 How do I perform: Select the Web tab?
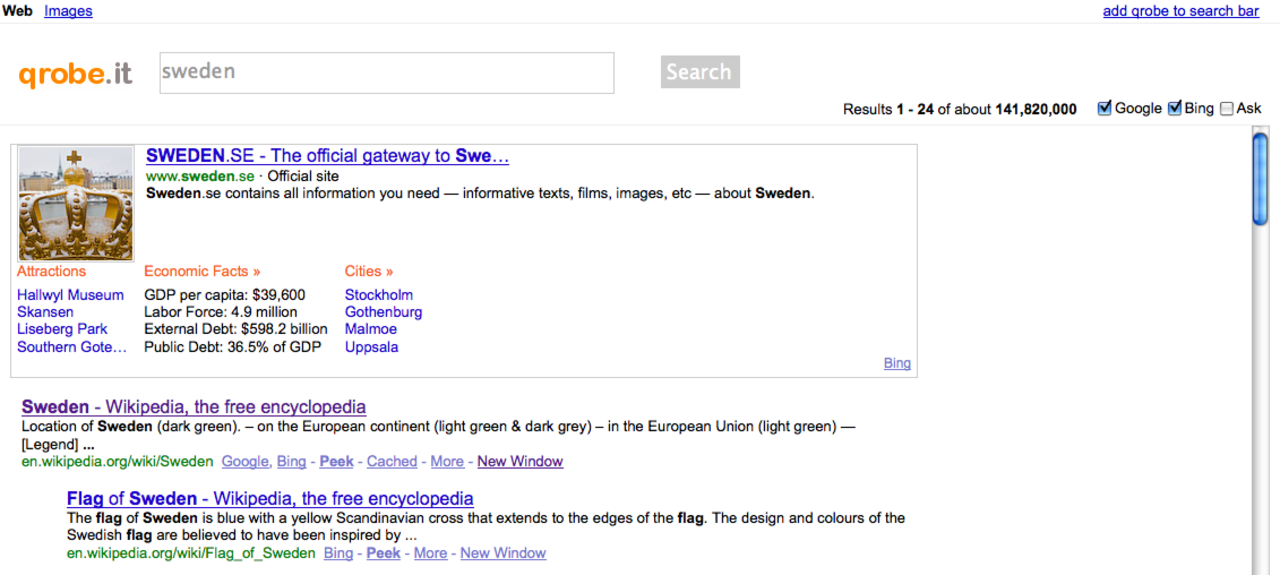click(x=17, y=11)
